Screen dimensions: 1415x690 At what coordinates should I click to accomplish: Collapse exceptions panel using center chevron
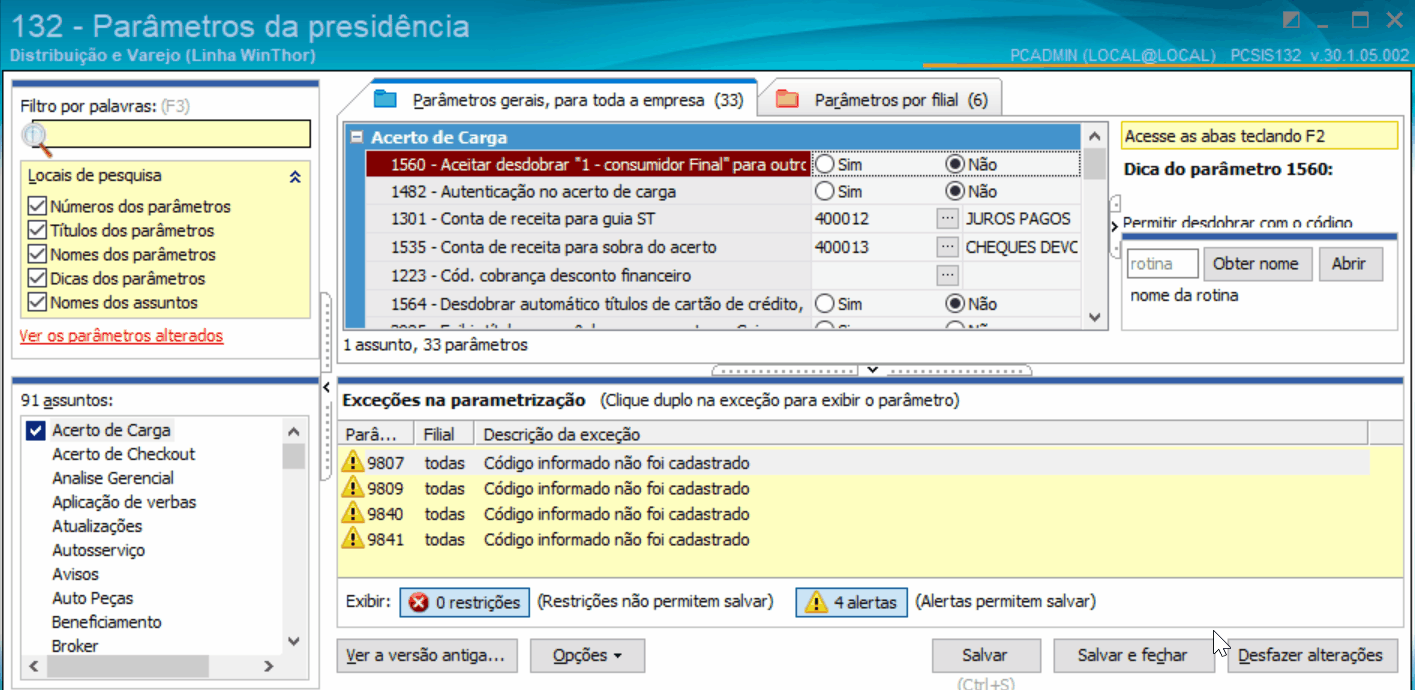click(872, 370)
